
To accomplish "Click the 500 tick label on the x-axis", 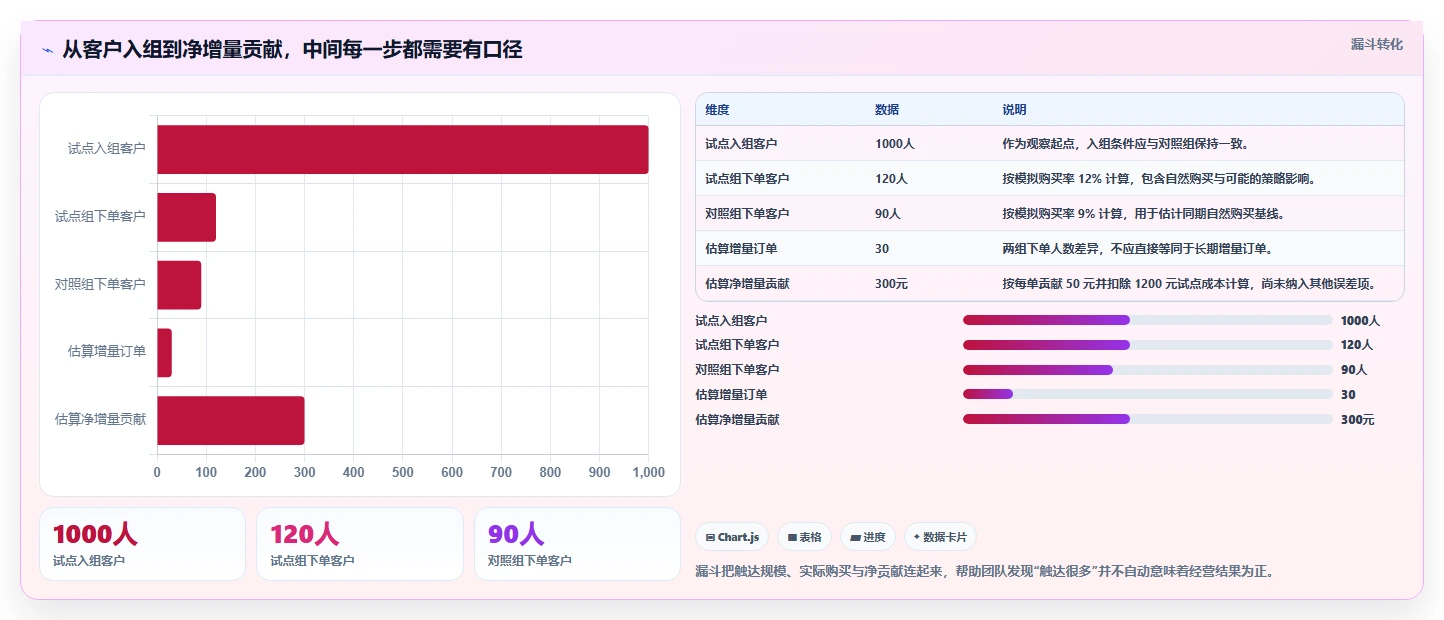I will coord(403,472).
